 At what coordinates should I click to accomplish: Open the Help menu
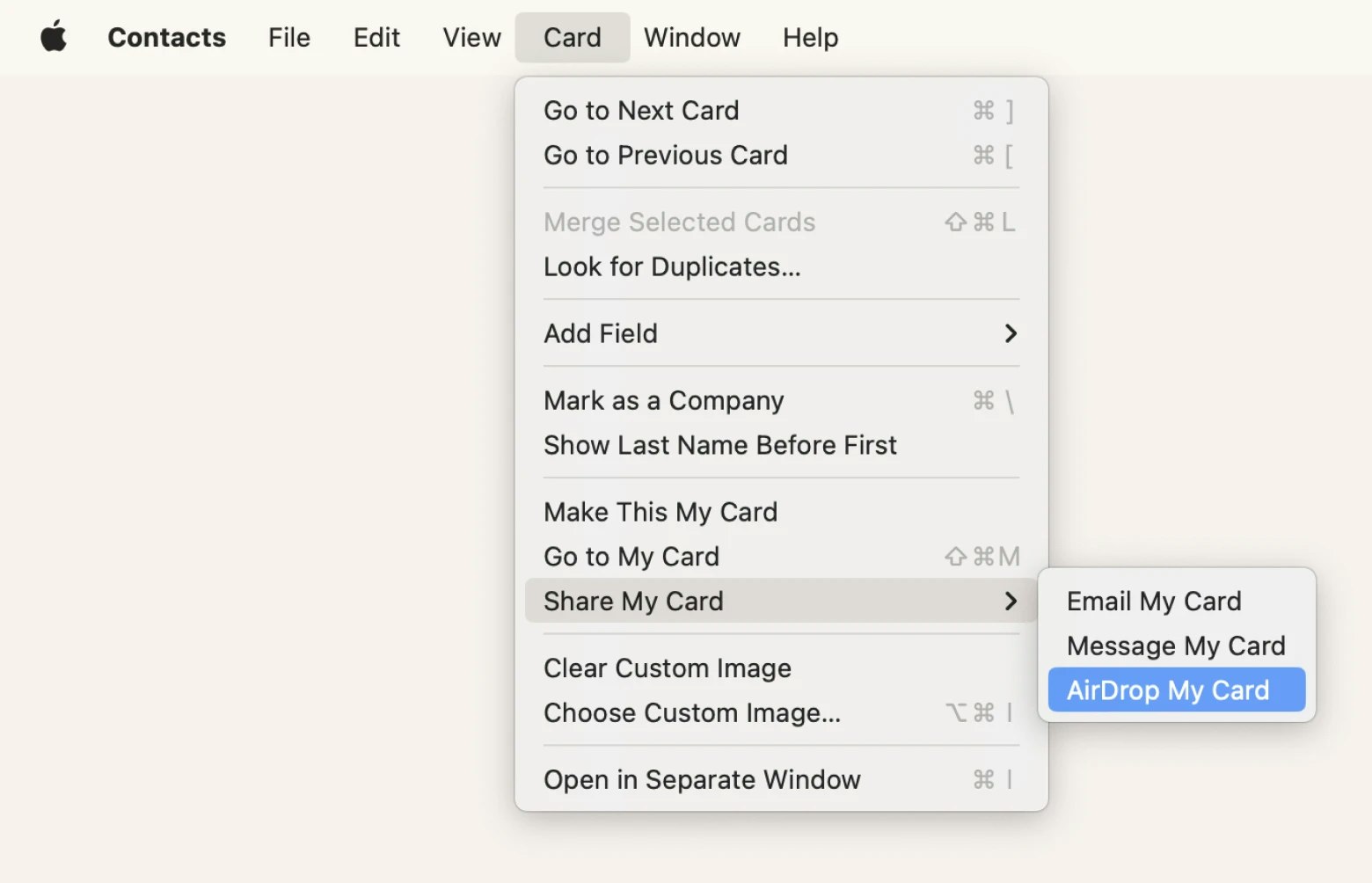click(x=810, y=38)
